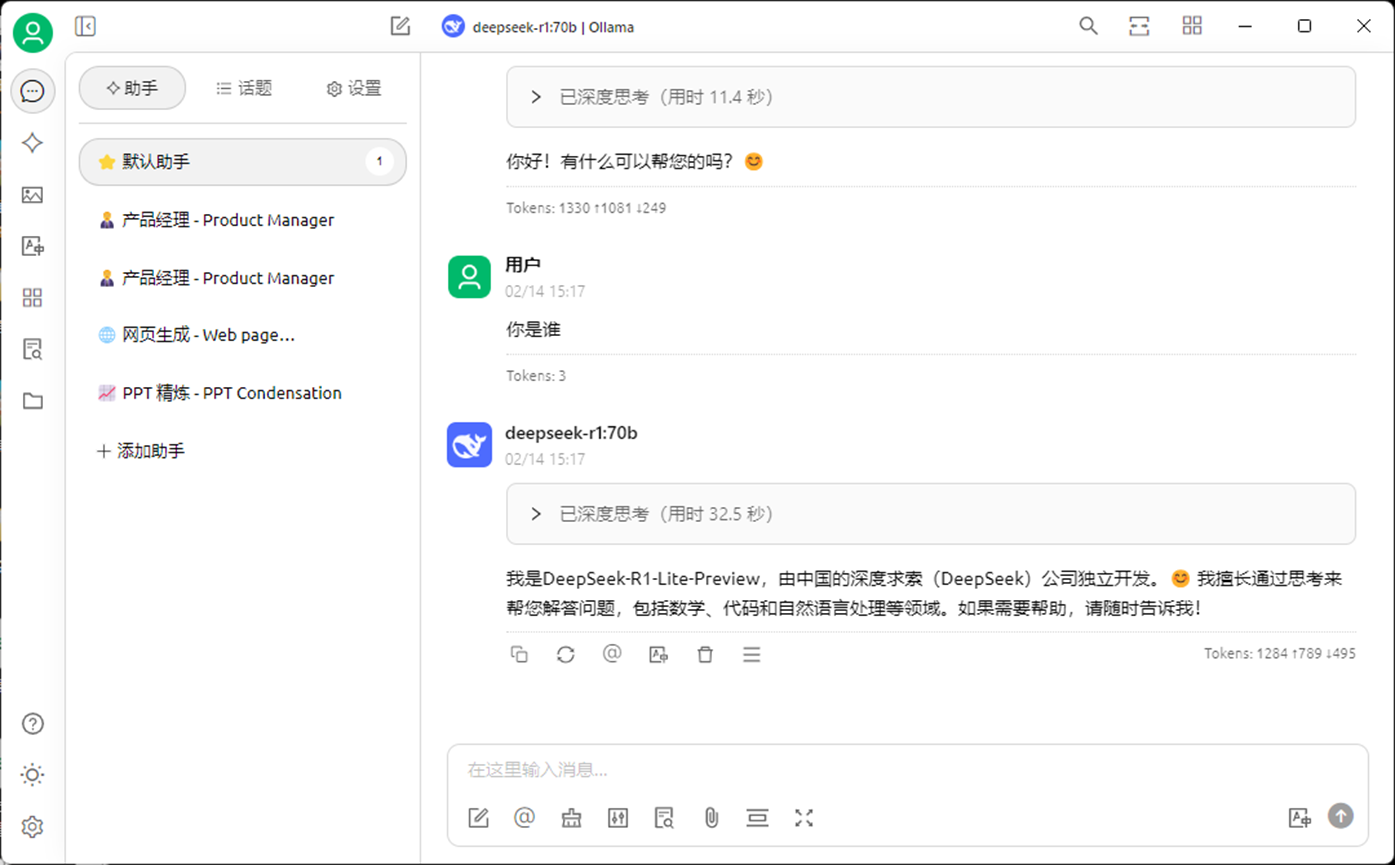Image resolution: width=1395 pixels, height=865 pixels.
Task: Open mini apps grid in header
Action: [x=1192, y=26]
